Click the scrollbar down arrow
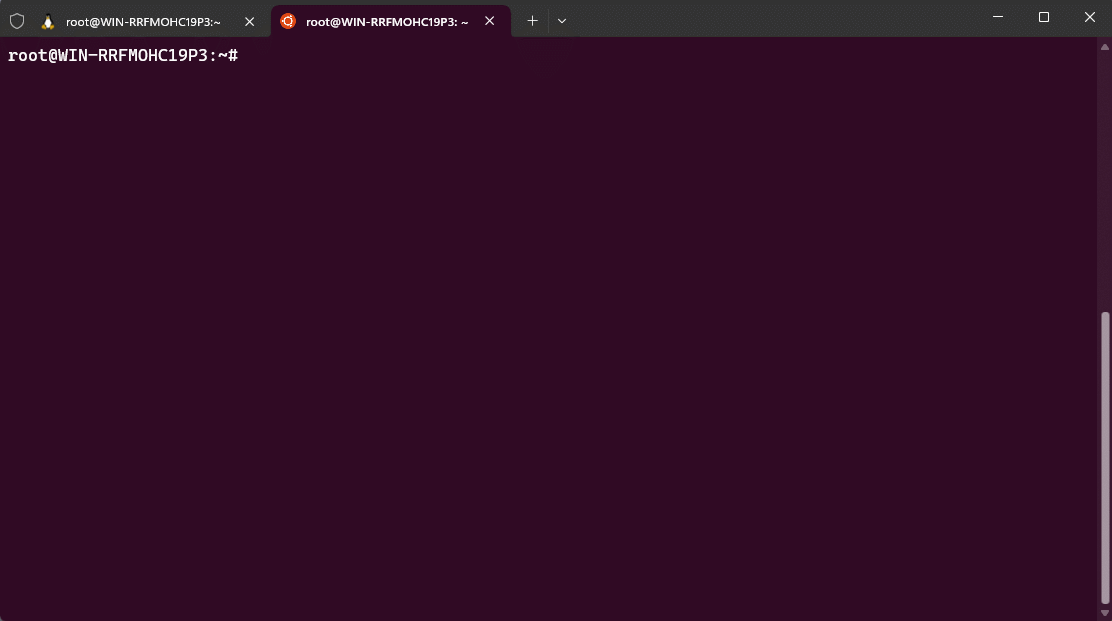The height and width of the screenshot is (621, 1112). coord(1104,613)
